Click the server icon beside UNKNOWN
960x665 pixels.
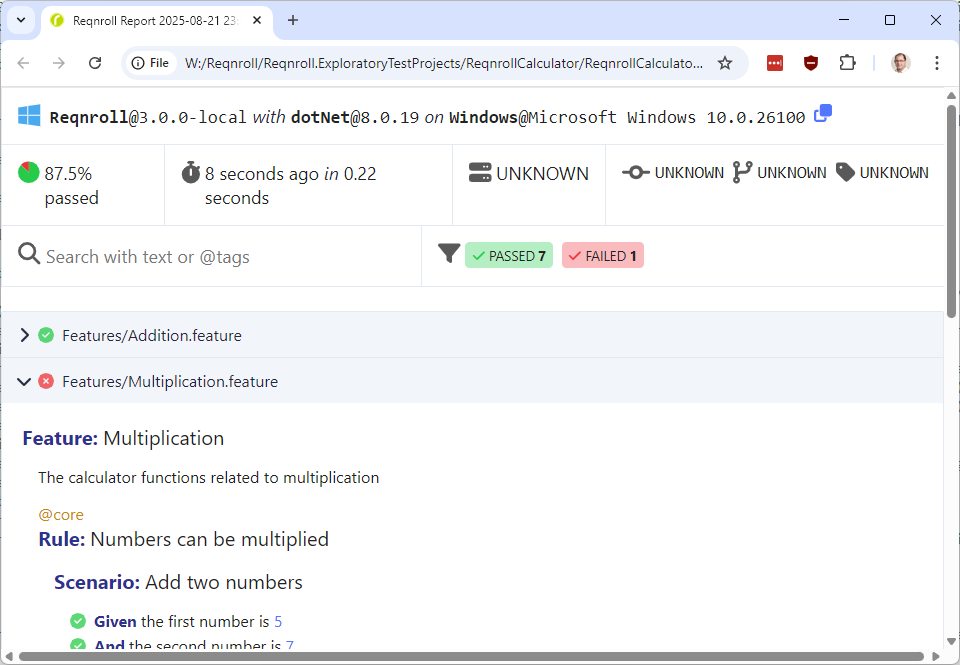click(480, 173)
